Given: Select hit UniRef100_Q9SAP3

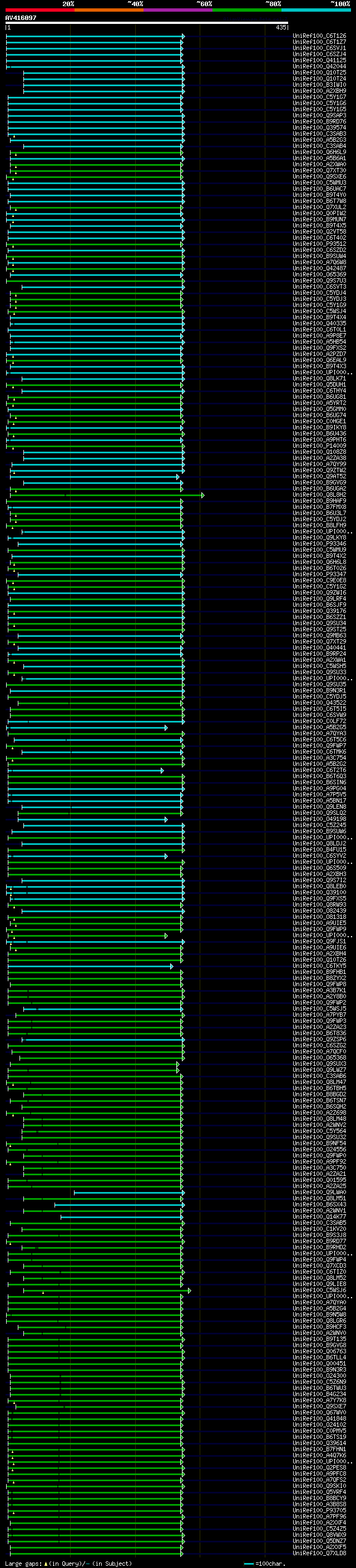Looking at the screenshot, I should [319, 115].
